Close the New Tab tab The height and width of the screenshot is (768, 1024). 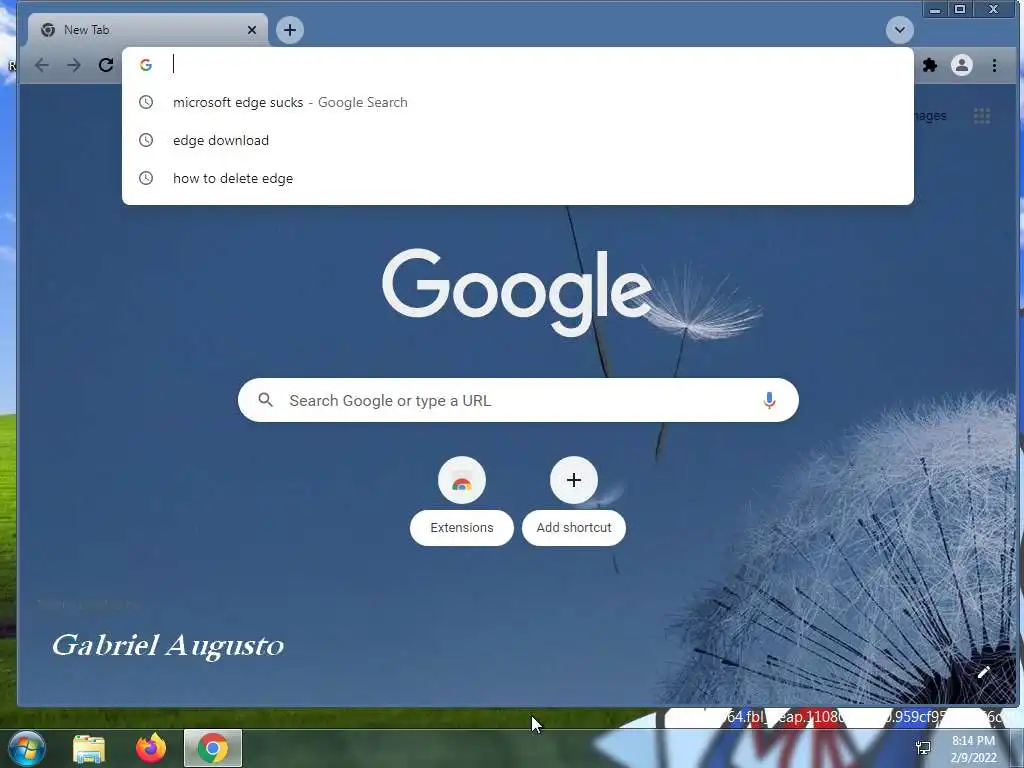click(x=251, y=30)
